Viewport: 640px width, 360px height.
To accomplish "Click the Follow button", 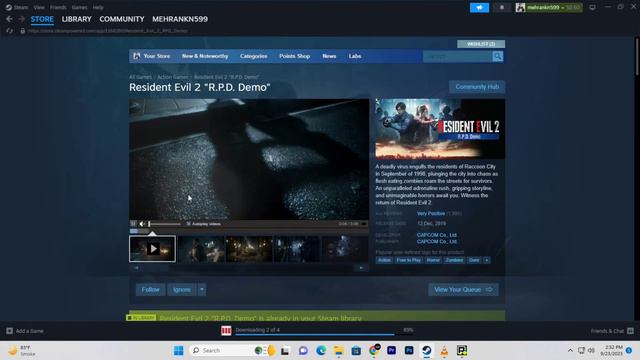I will point(150,289).
